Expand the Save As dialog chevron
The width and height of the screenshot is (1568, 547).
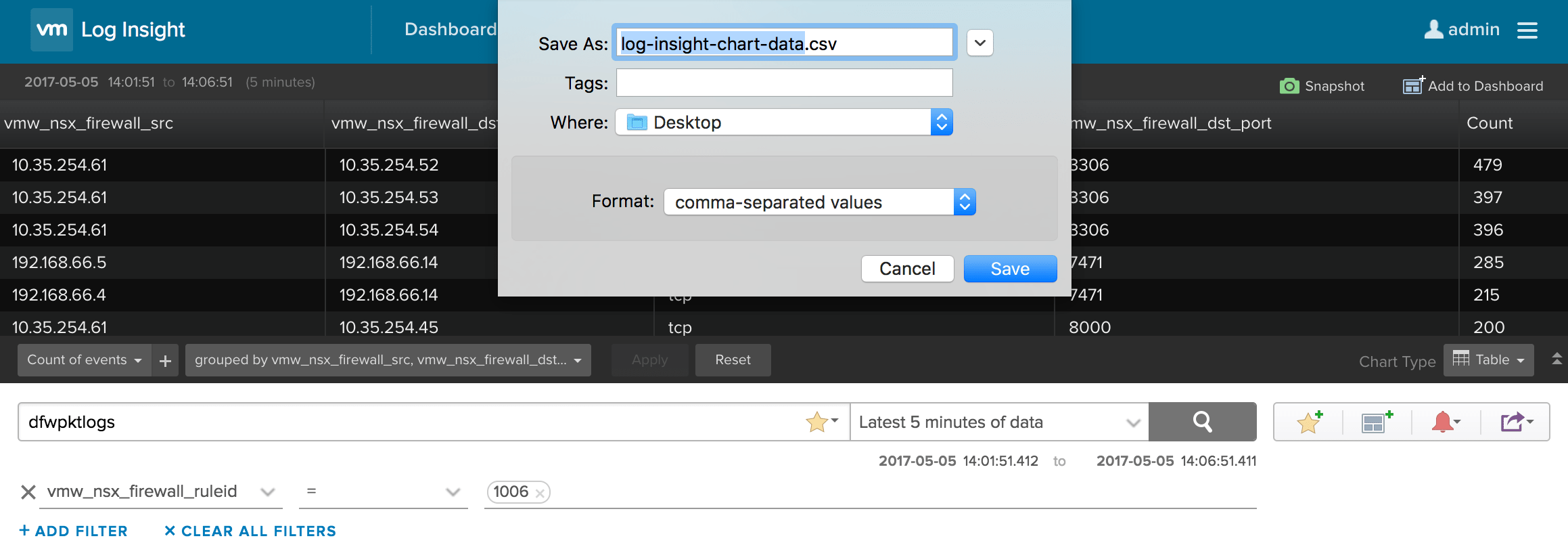(979, 43)
